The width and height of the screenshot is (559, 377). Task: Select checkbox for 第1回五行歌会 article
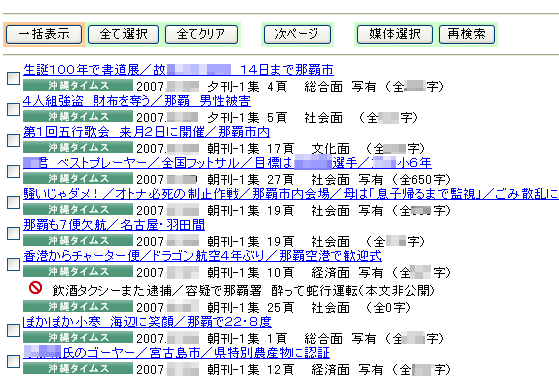pyautogui.click(x=14, y=140)
